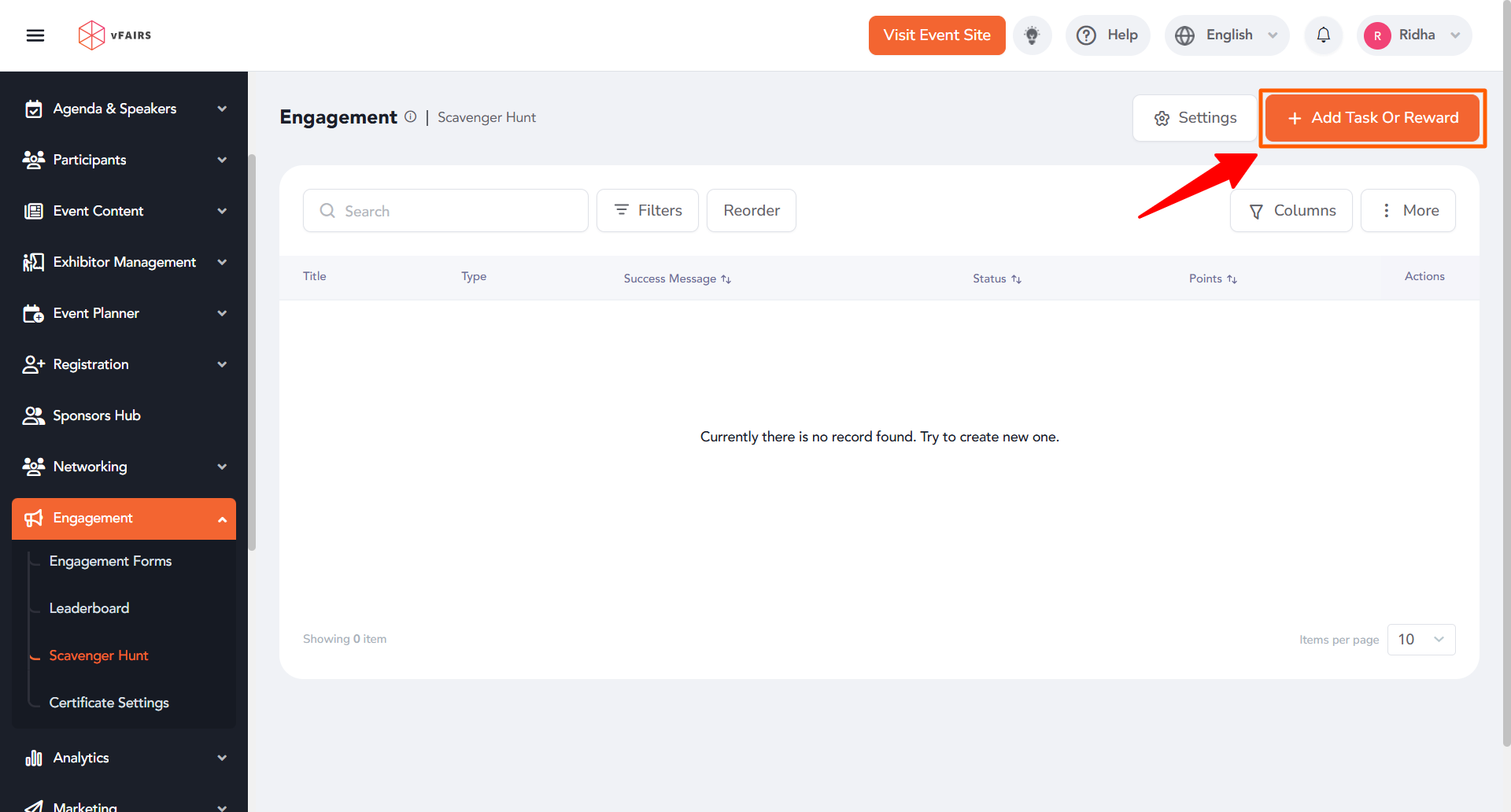Click the vFairs logo

[115, 35]
